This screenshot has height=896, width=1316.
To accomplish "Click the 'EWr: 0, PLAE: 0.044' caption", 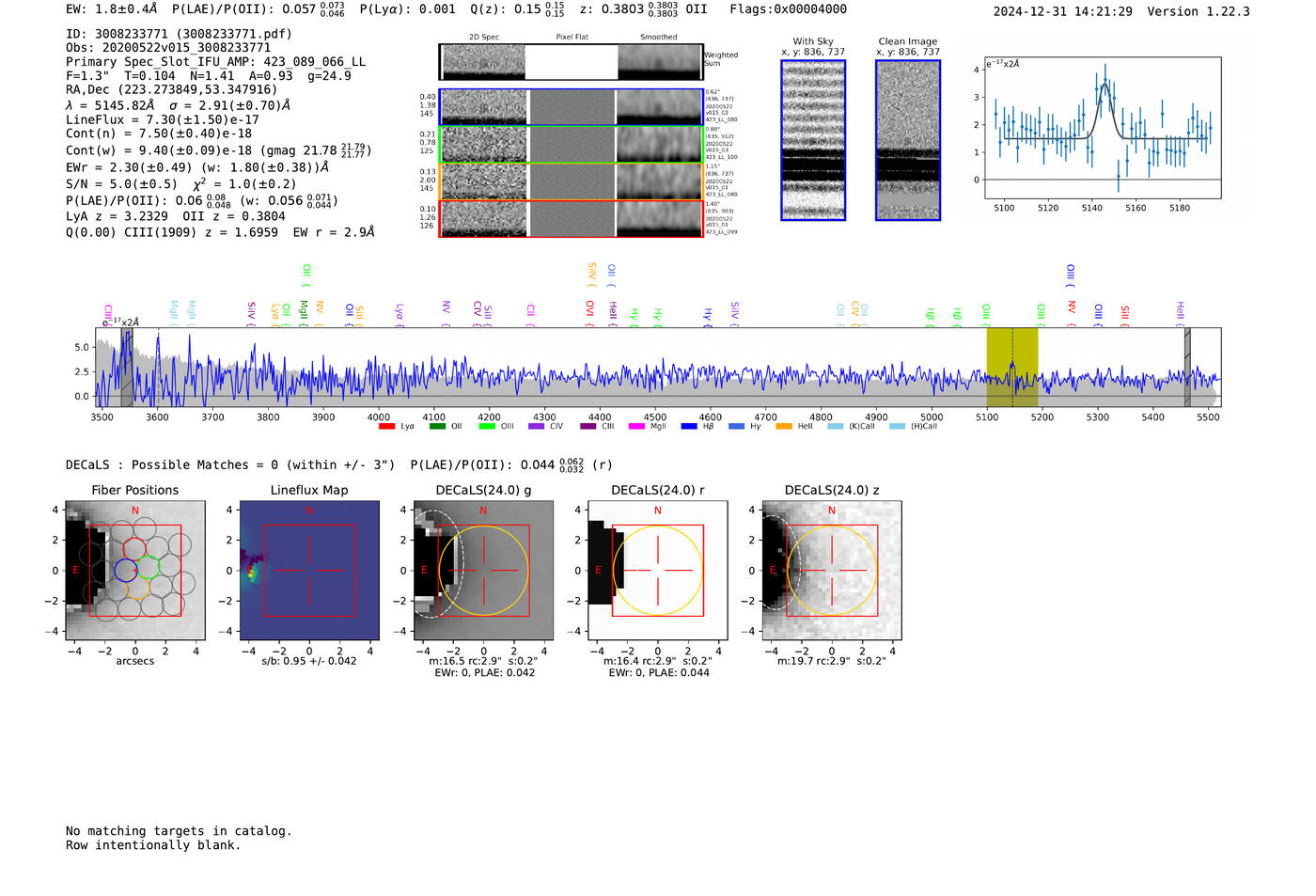I will 659,673.
